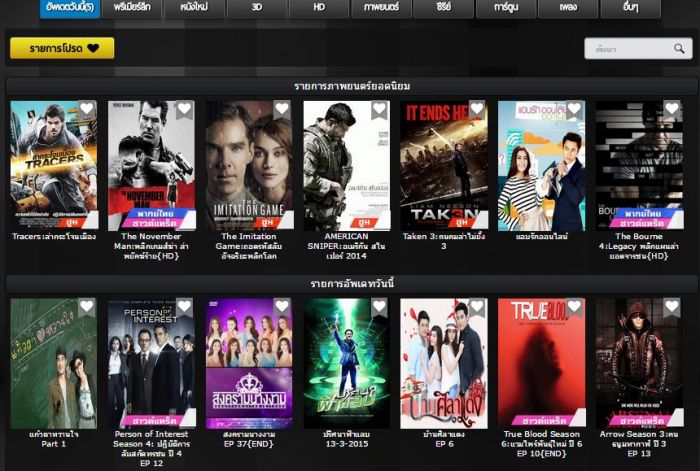700x471 pixels.
Task: Click Taken 3 title link
Action: pos(444,241)
